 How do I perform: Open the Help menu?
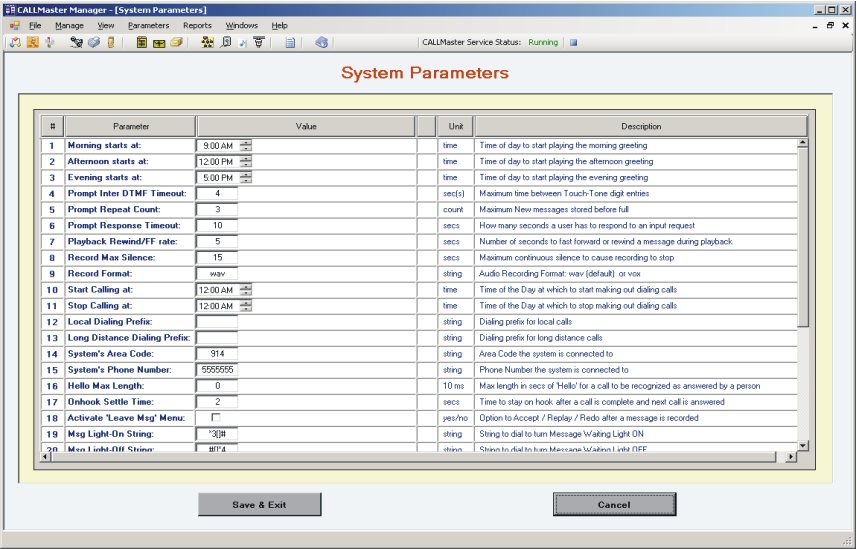point(279,26)
